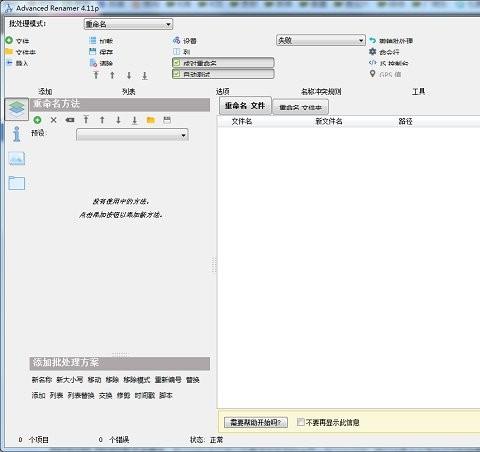
Task: Switch to the rename folders tab
Action: click(x=300, y=107)
